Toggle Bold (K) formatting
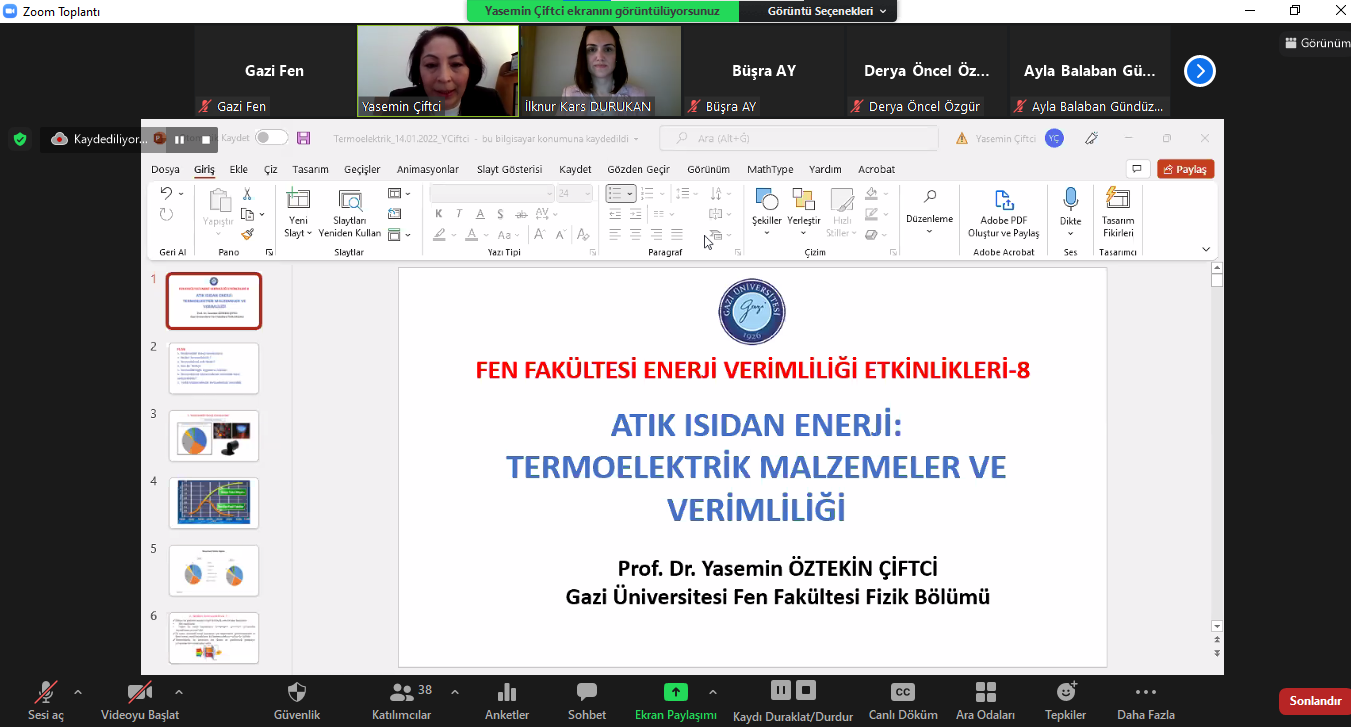The image size is (1351, 727). [438, 214]
